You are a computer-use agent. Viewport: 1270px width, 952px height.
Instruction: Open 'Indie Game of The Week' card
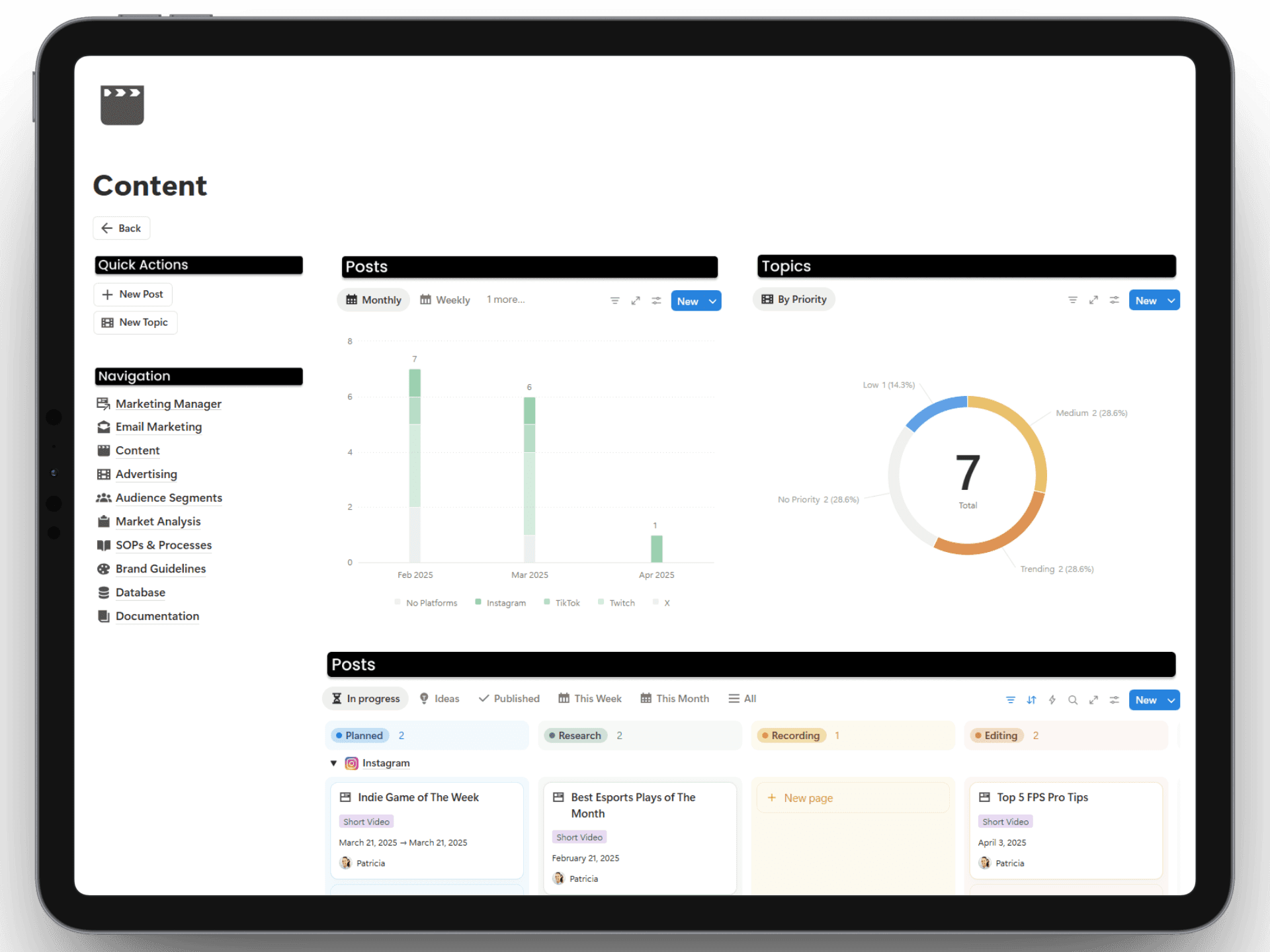point(418,797)
